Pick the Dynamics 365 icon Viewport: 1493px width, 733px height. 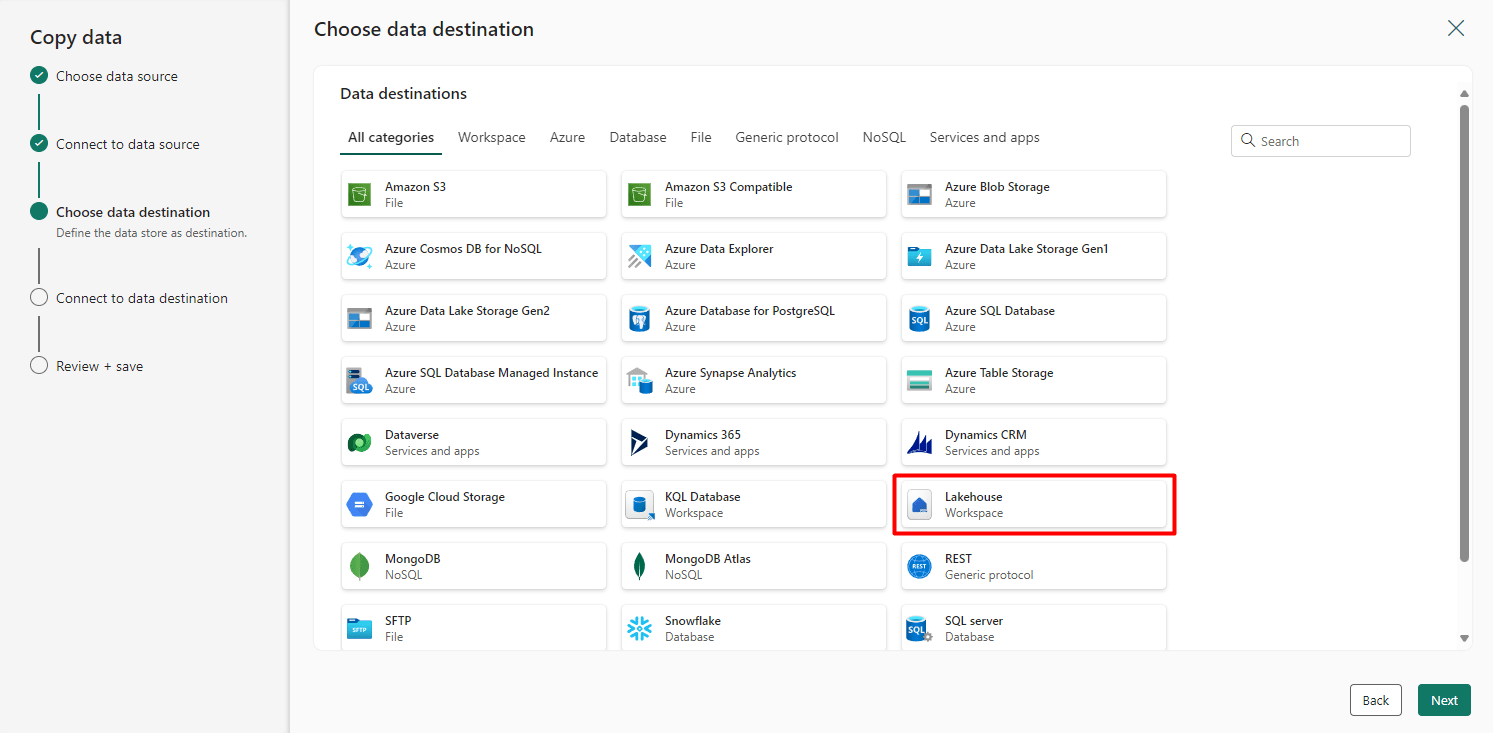click(x=639, y=443)
